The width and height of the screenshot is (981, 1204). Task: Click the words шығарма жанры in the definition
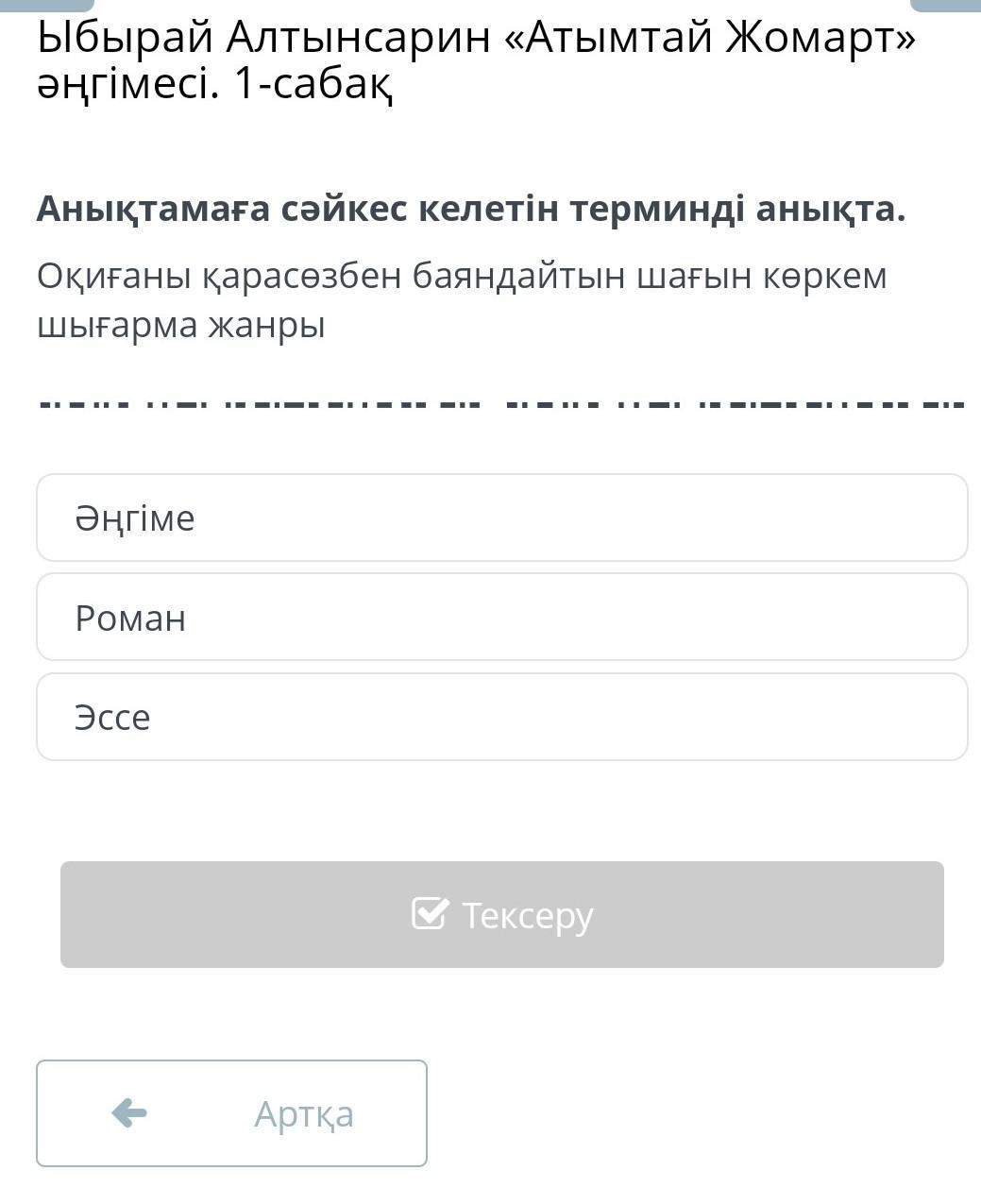click(x=181, y=325)
